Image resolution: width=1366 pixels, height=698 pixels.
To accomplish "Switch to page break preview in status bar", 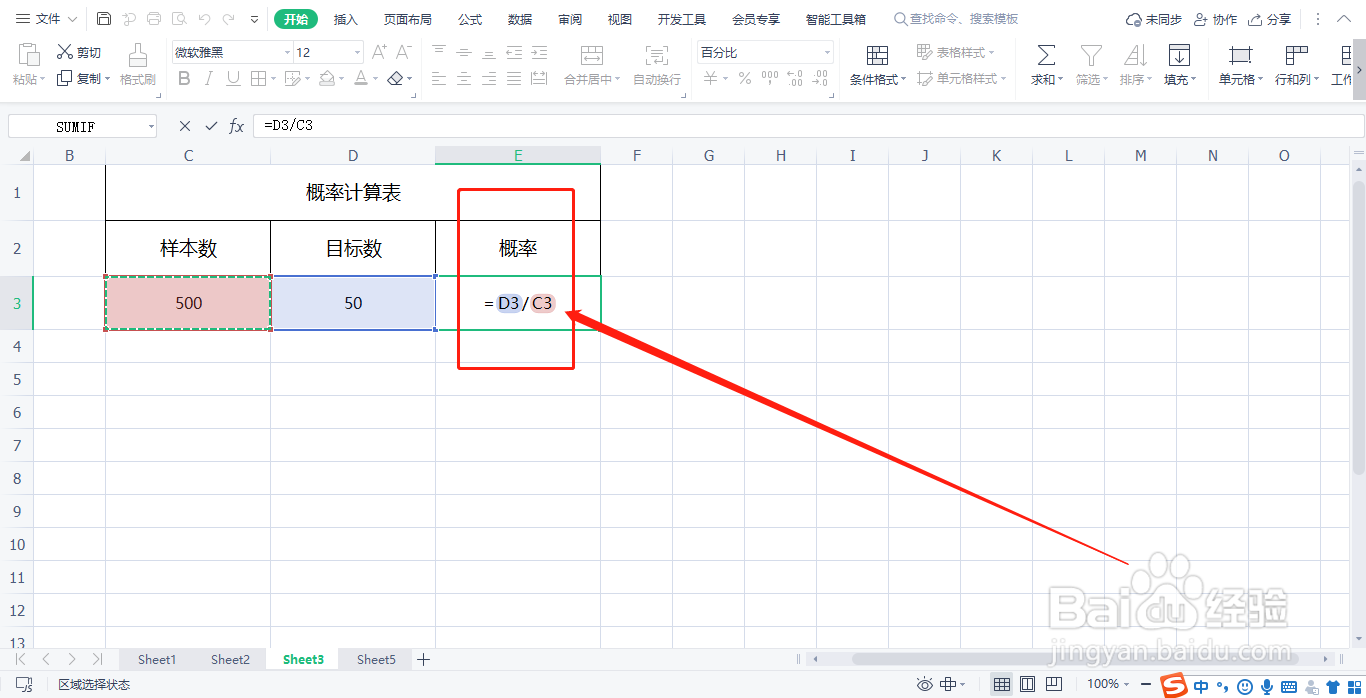I will [1053, 685].
